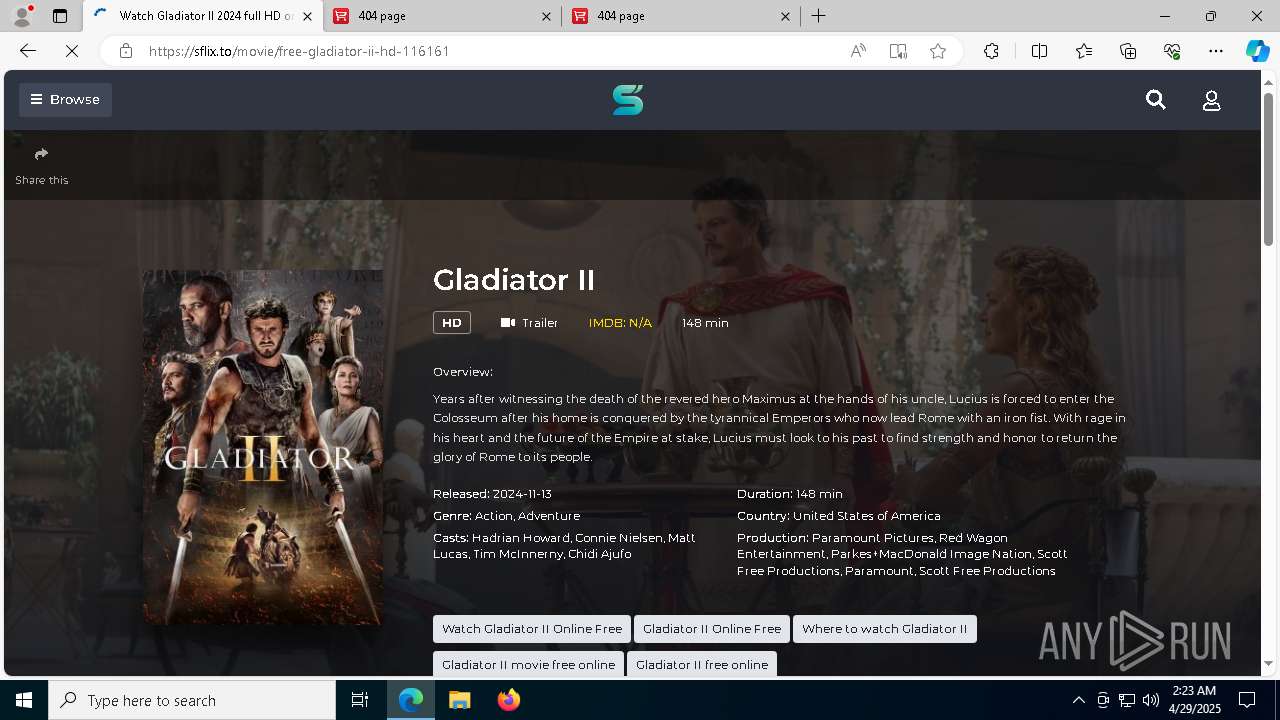This screenshot has width=1280, height=720.
Task: Open the tab actions menu icon
Action: [60, 16]
